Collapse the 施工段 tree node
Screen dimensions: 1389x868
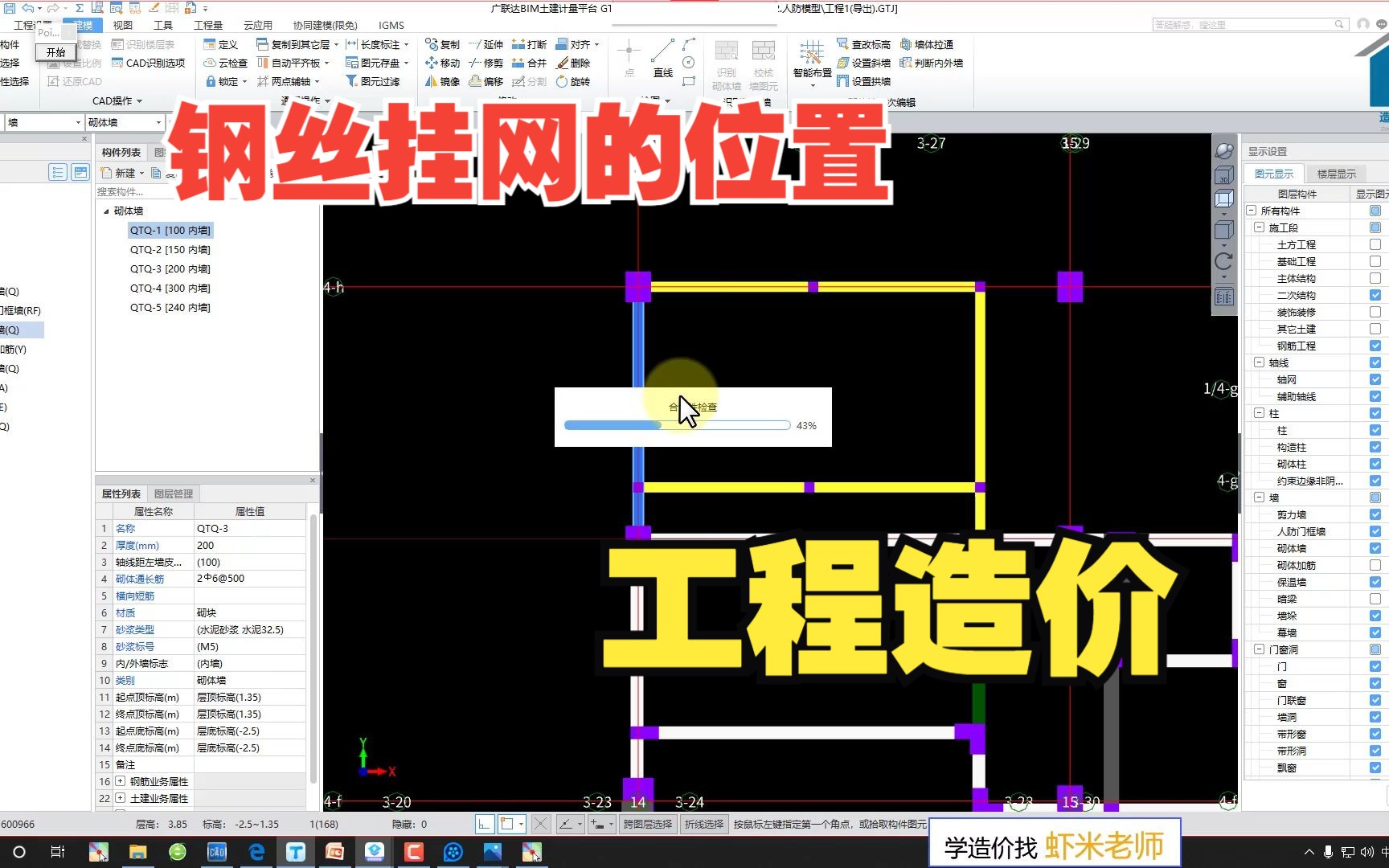click(1260, 227)
